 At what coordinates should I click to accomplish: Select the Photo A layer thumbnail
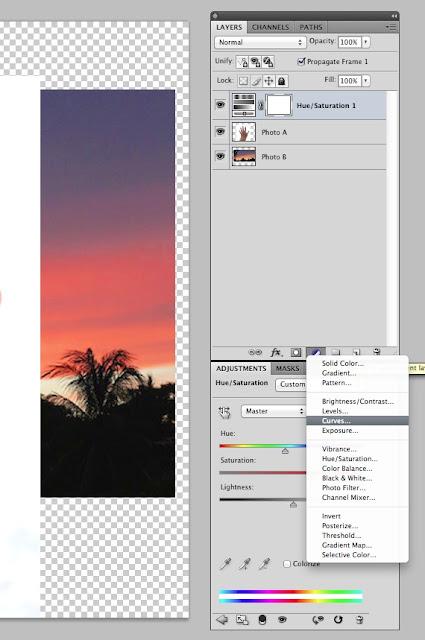pyautogui.click(x=244, y=132)
